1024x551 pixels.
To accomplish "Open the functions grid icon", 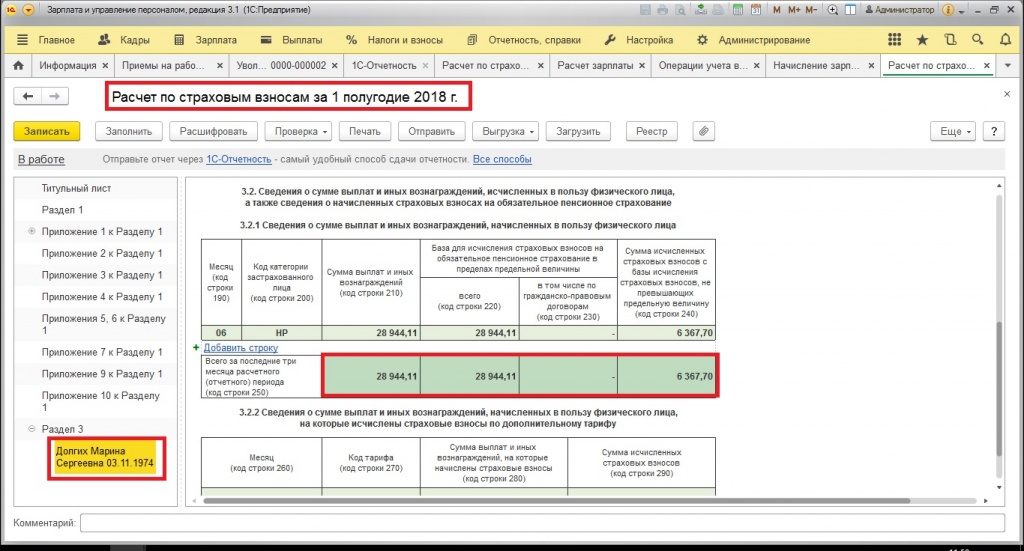I will 895,40.
